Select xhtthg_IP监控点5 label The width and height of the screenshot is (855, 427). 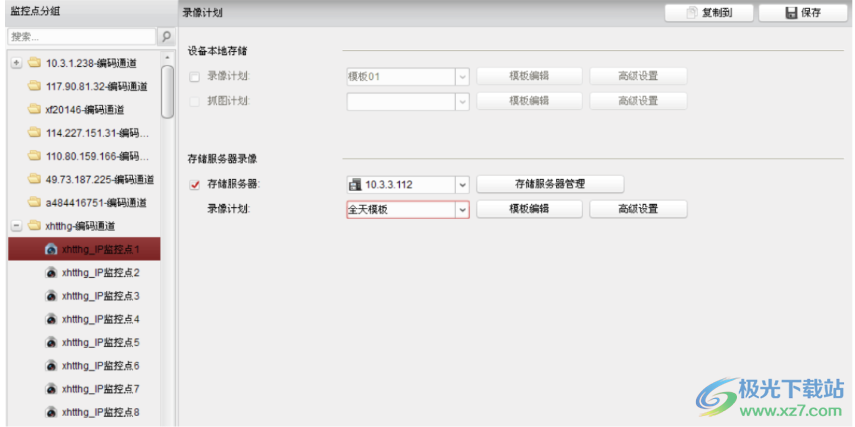[x=101, y=342]
